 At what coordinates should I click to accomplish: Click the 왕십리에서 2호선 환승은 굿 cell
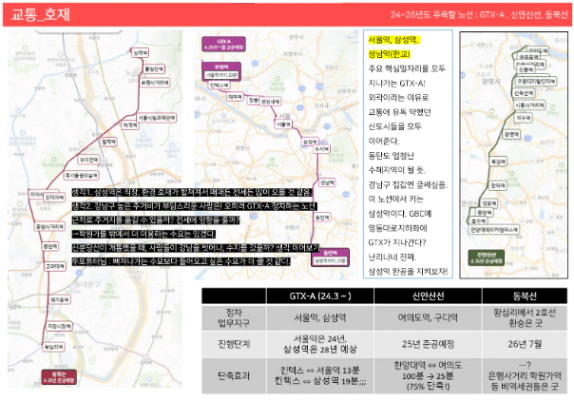(x=525, y=318)
